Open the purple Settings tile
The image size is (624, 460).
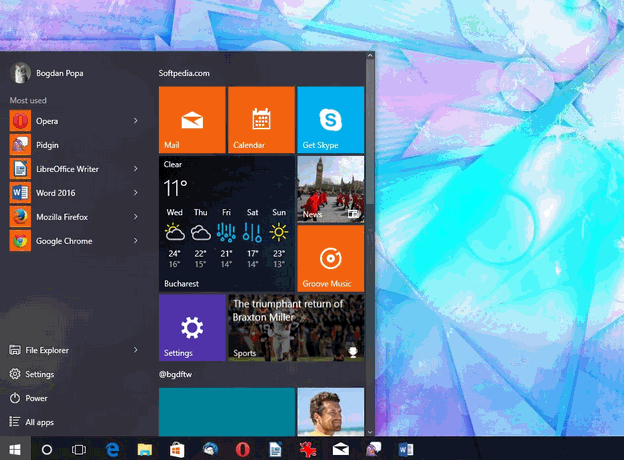[192, 328]
